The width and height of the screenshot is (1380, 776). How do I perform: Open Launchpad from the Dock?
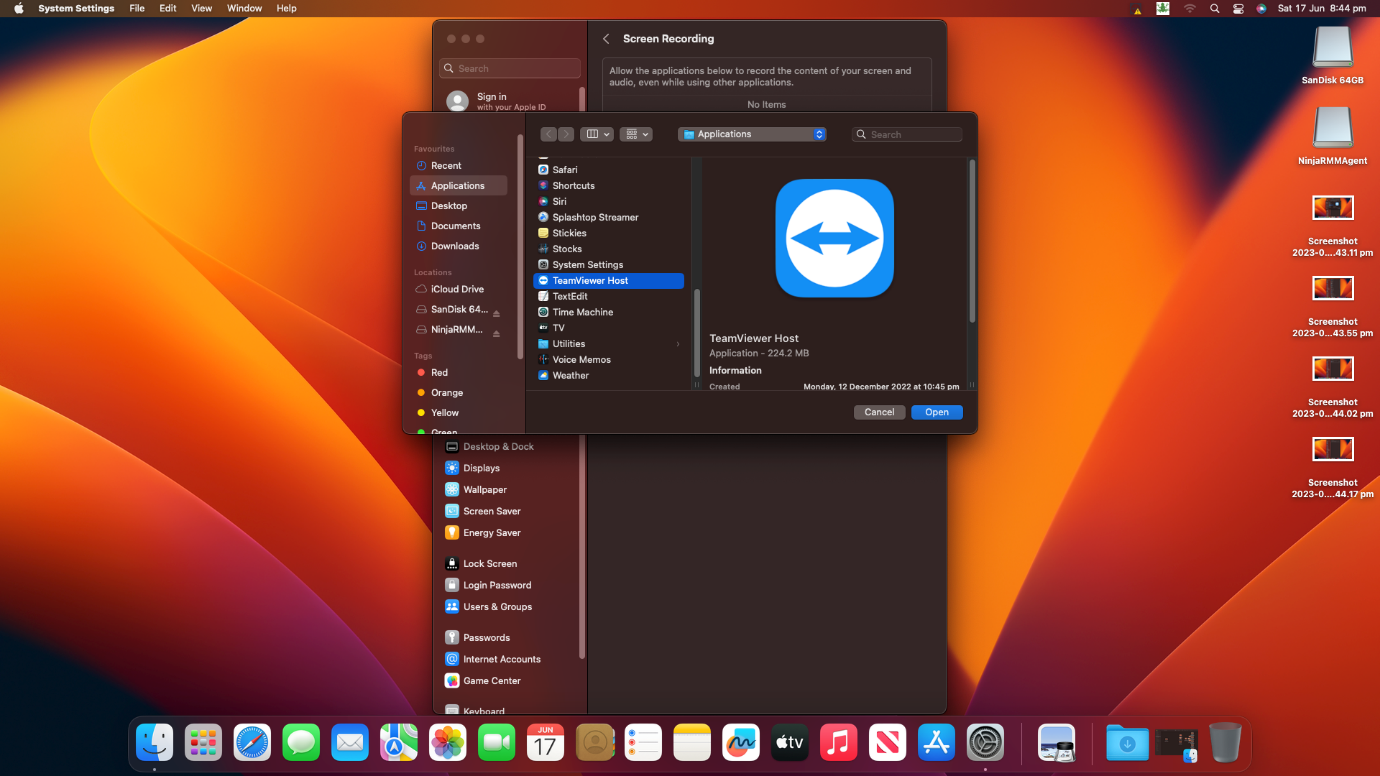[203, 743]
